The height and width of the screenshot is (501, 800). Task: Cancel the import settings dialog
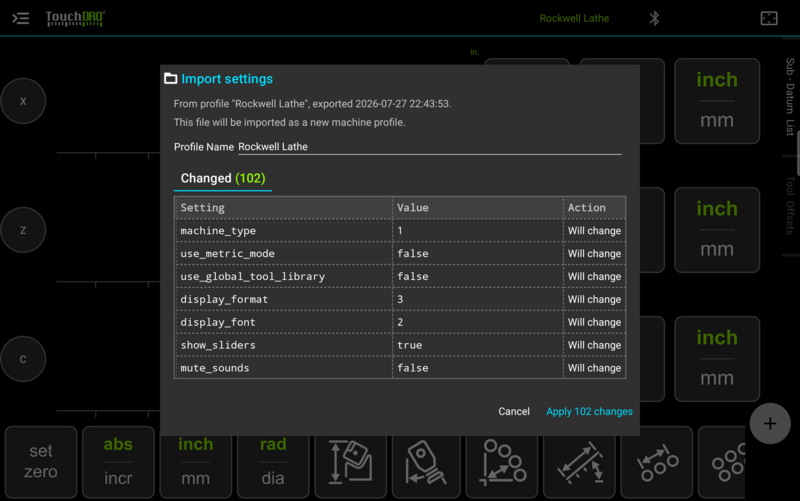(514, 411)
